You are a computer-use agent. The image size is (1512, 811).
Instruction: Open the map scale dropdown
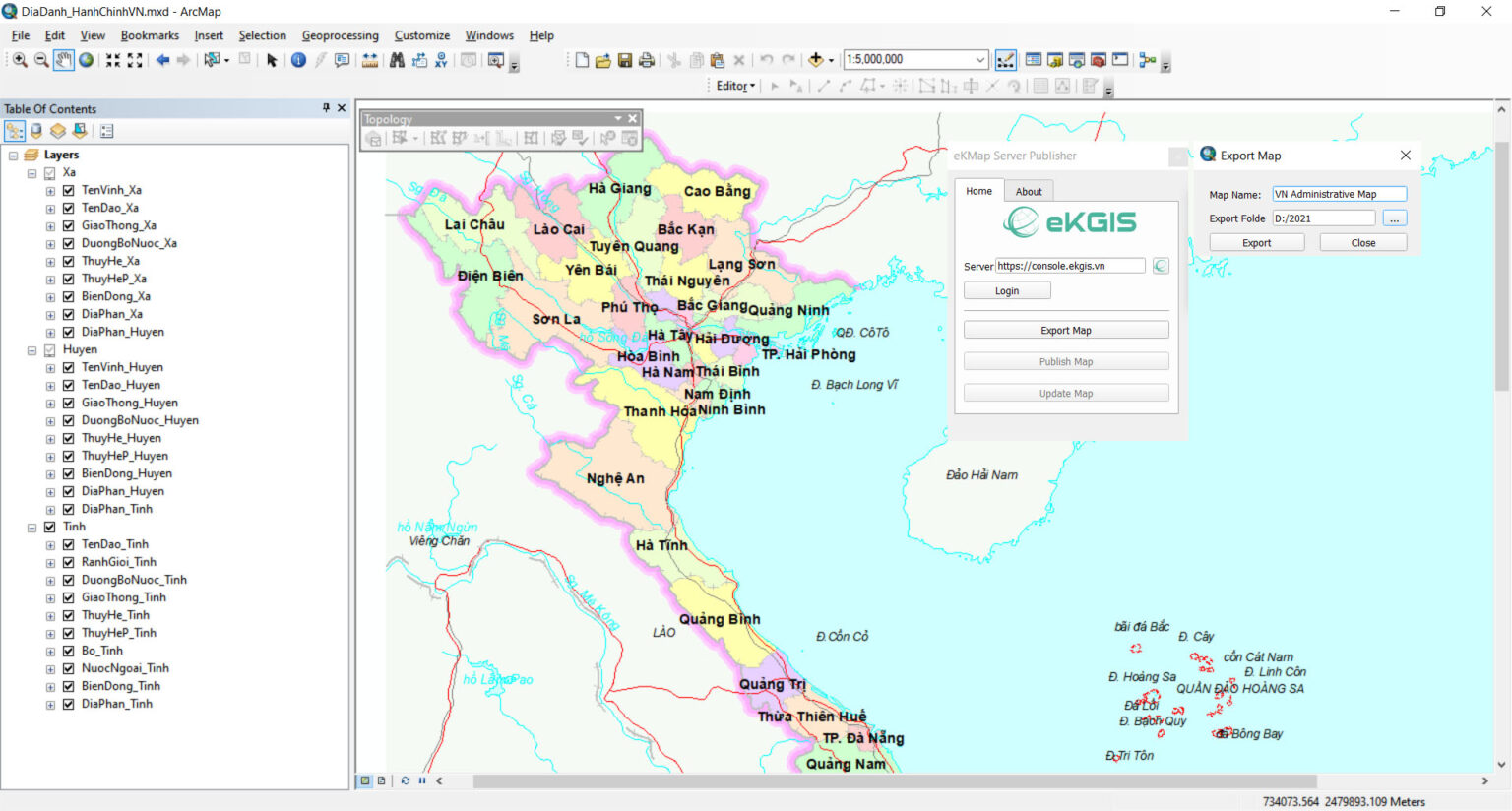(x=978, y=59)
